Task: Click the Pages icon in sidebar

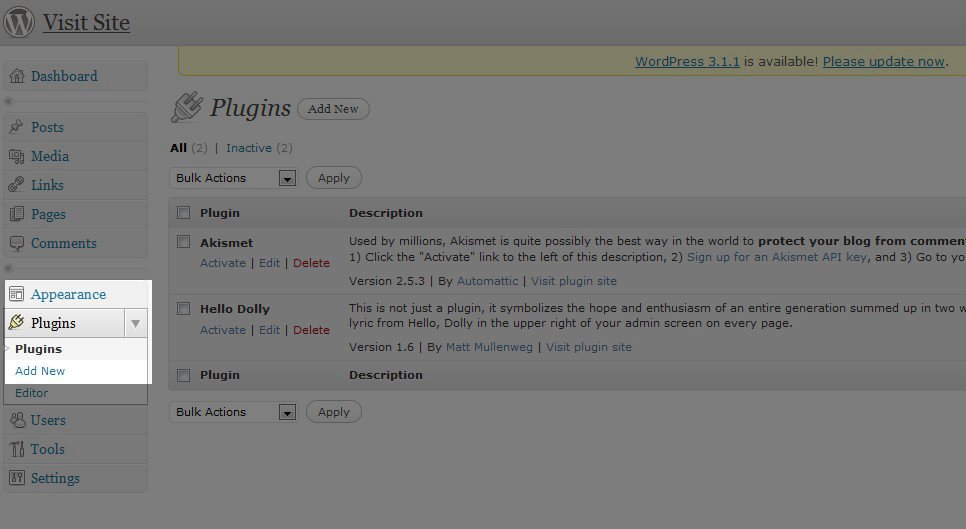Action: coord(17,214)
